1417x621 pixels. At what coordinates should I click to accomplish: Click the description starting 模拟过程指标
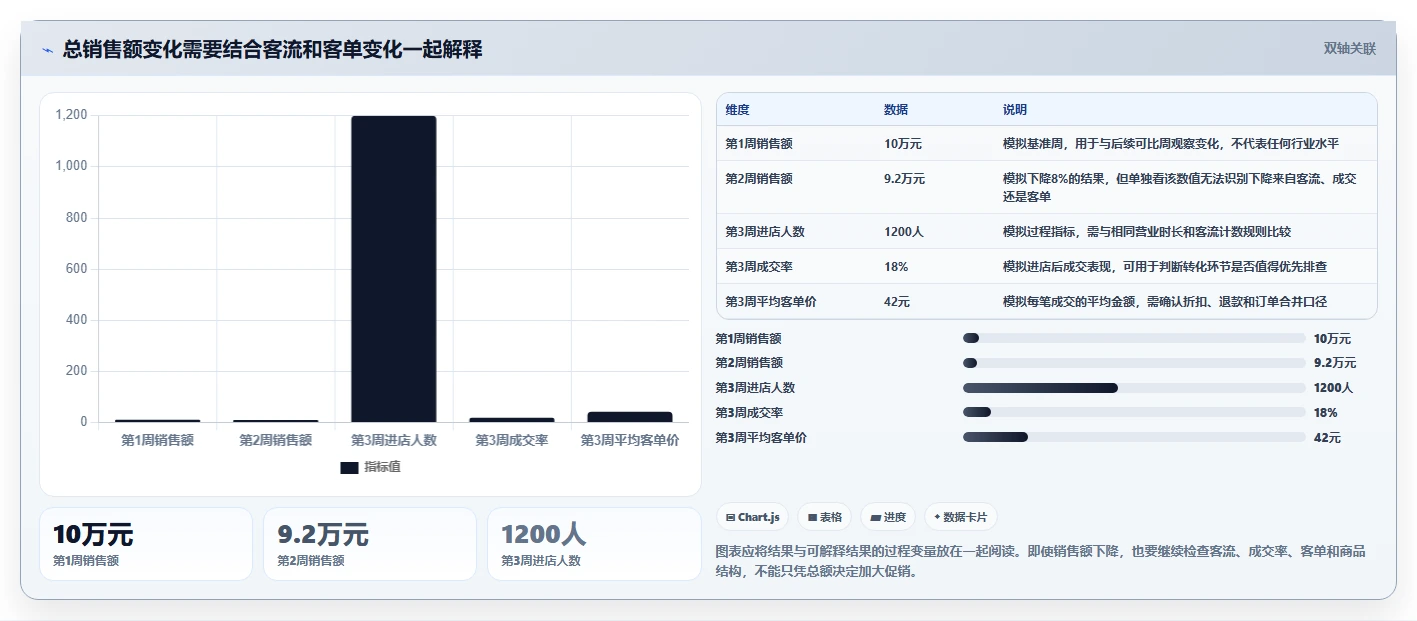pos(1147,232)
